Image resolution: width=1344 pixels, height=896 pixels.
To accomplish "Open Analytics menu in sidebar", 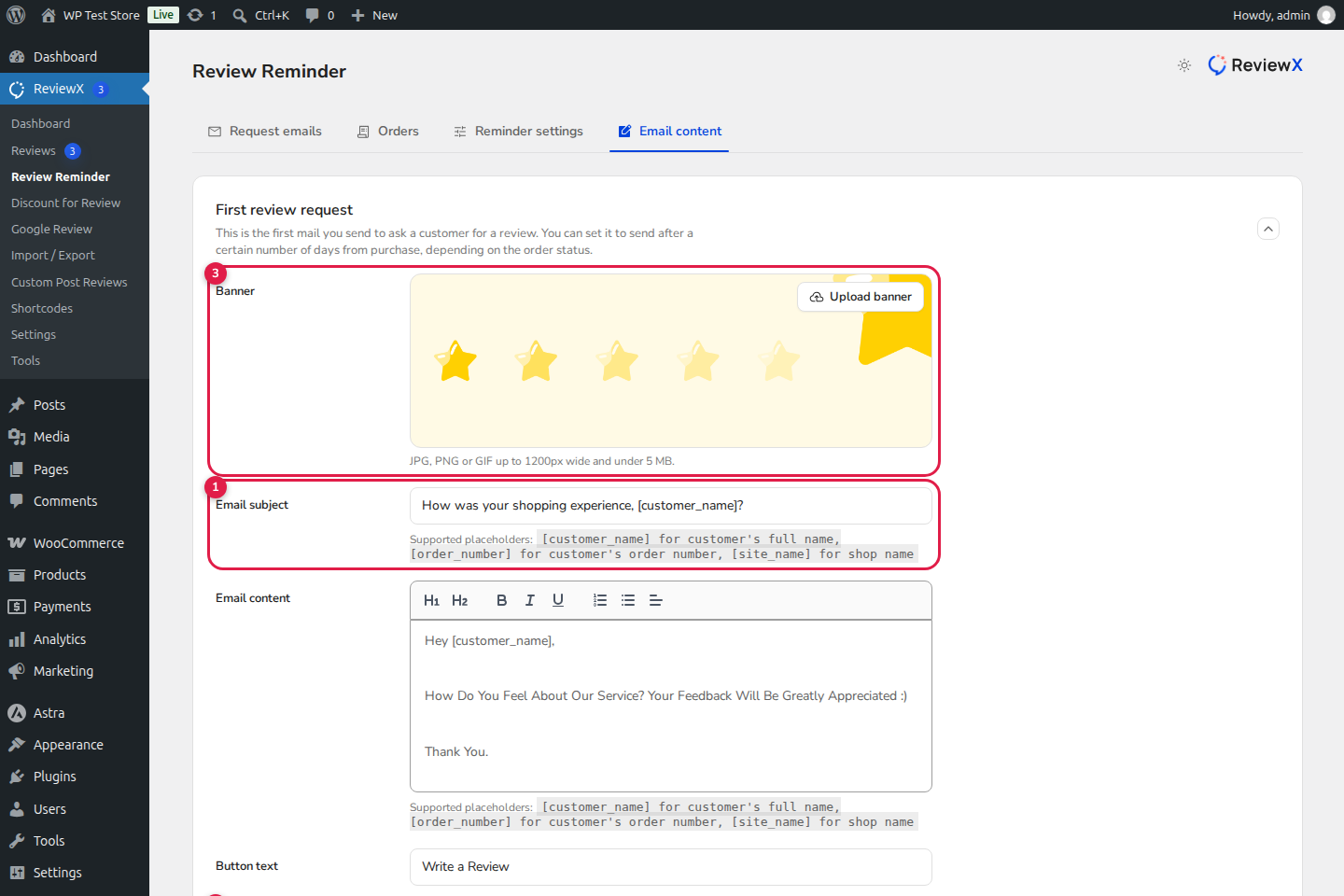I will click(75, 639).
